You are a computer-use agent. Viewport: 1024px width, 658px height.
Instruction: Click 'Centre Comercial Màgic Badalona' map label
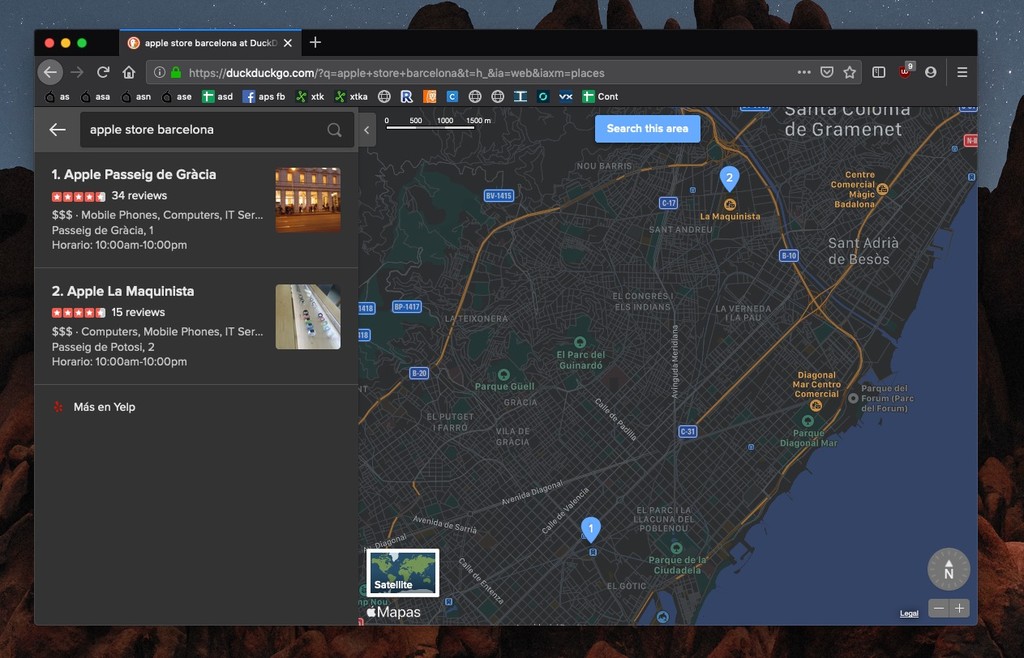(854, 189)
